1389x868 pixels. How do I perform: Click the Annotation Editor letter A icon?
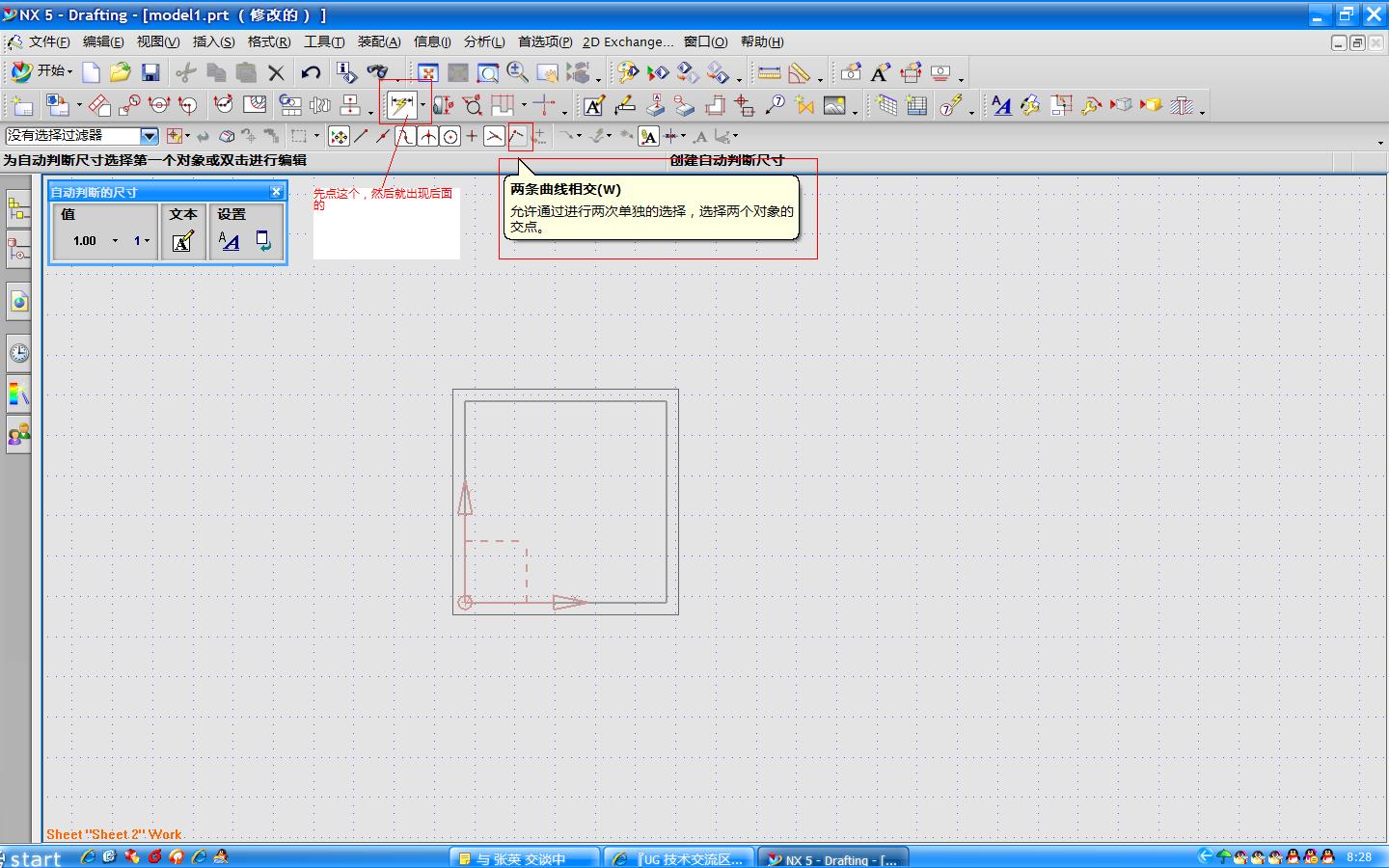tap(594, 105)
